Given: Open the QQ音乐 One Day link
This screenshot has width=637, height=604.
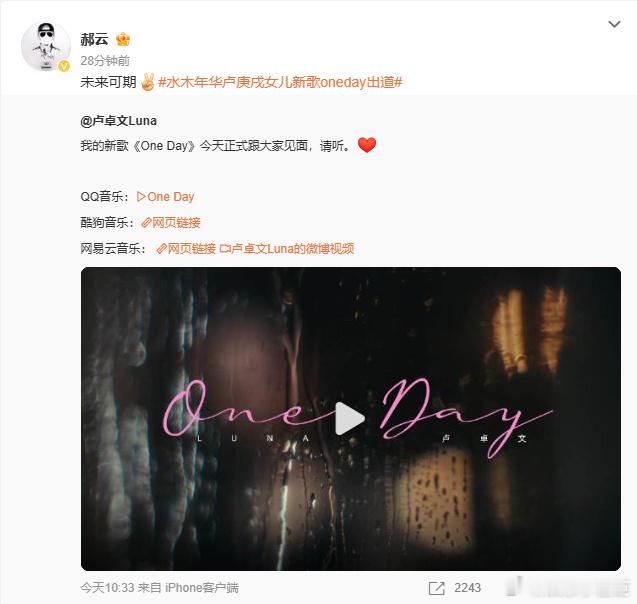Looking at the screenshot, I should click(165, 197).
